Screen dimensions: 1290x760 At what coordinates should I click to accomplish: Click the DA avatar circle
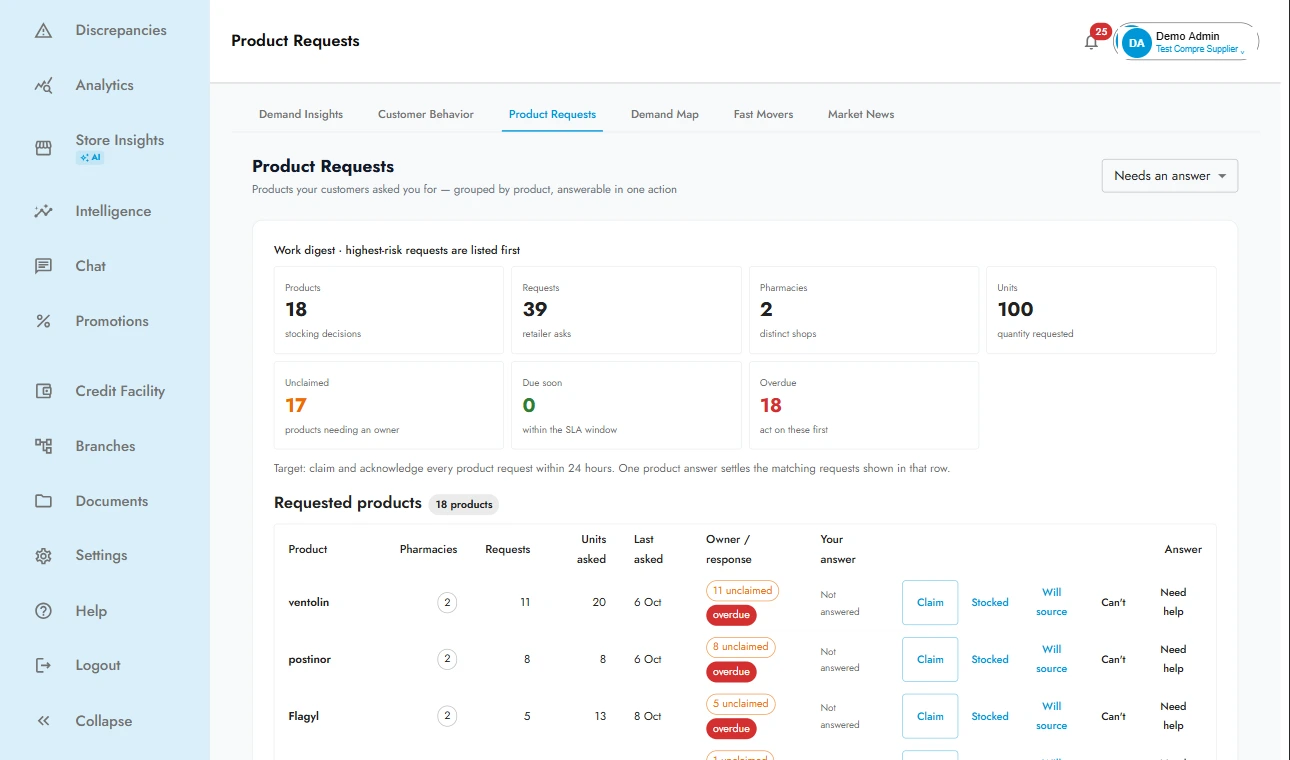point(1137,43)
